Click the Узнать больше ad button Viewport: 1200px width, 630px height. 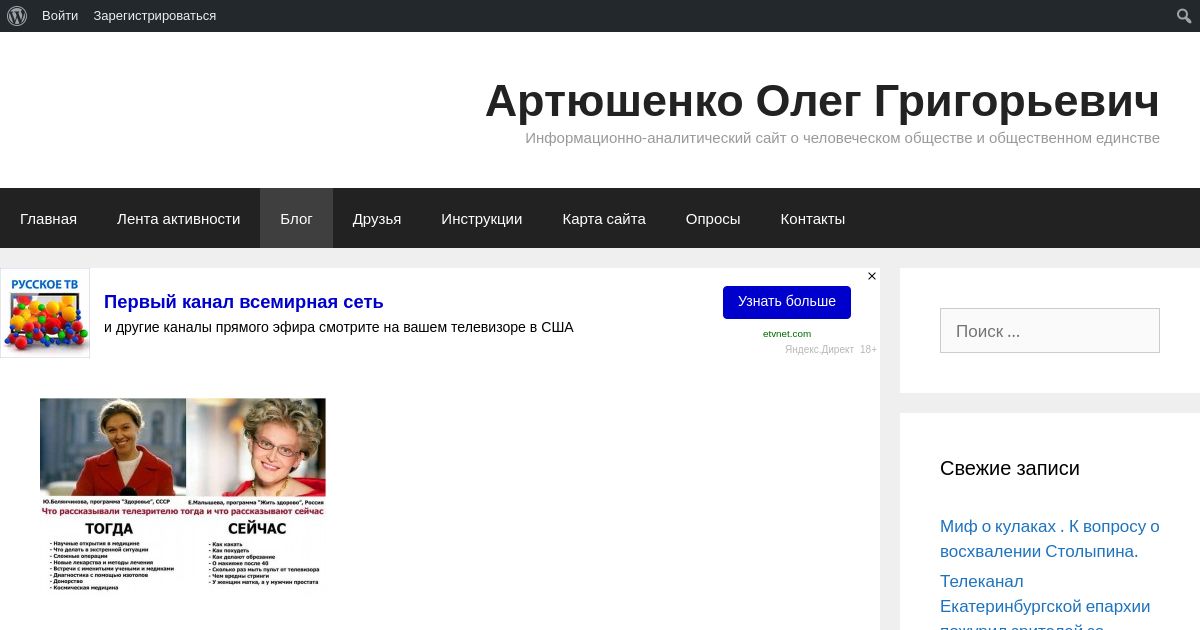click(x=787, y=302)
